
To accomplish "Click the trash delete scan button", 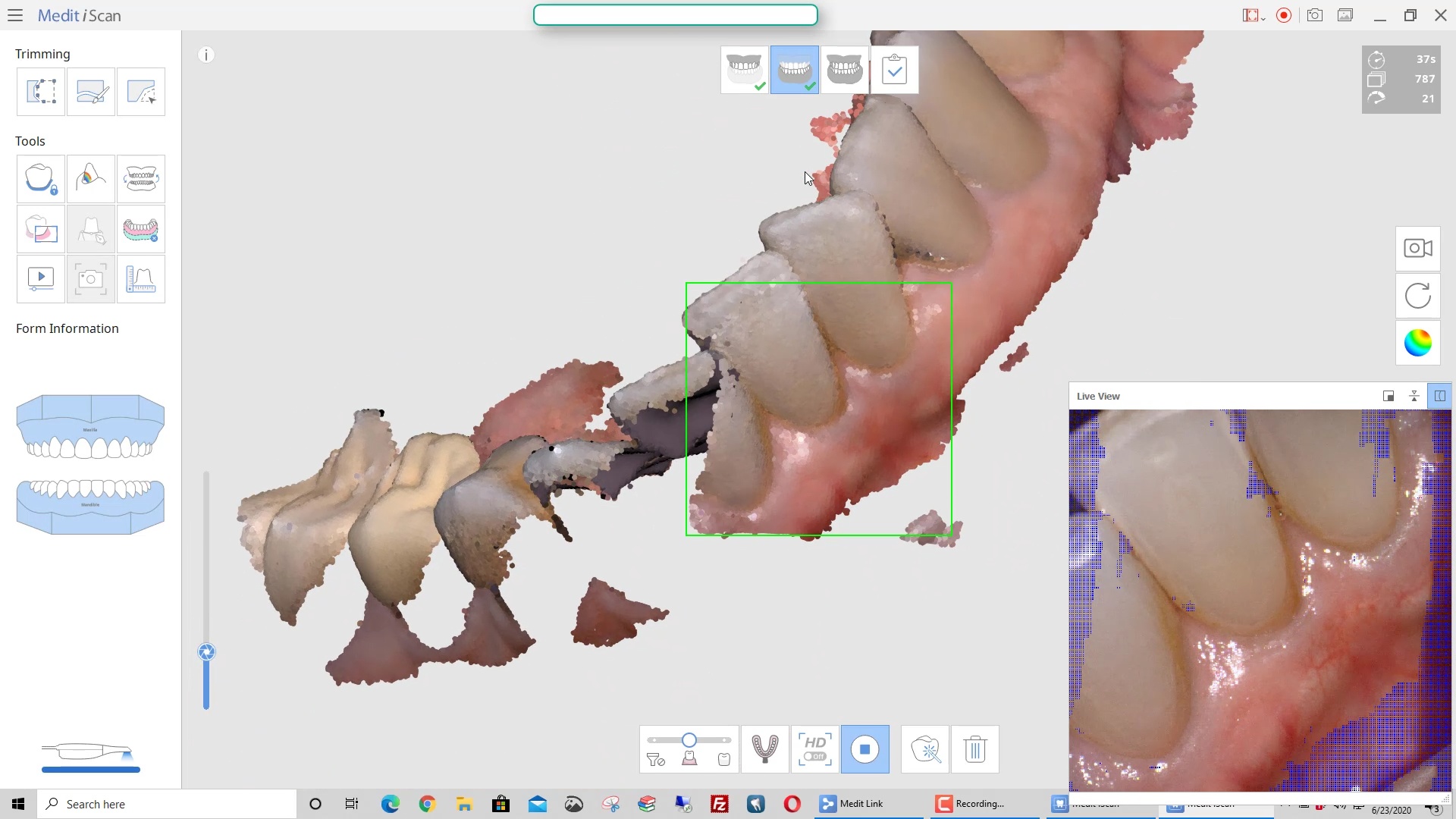I will [x=974, y=749].
